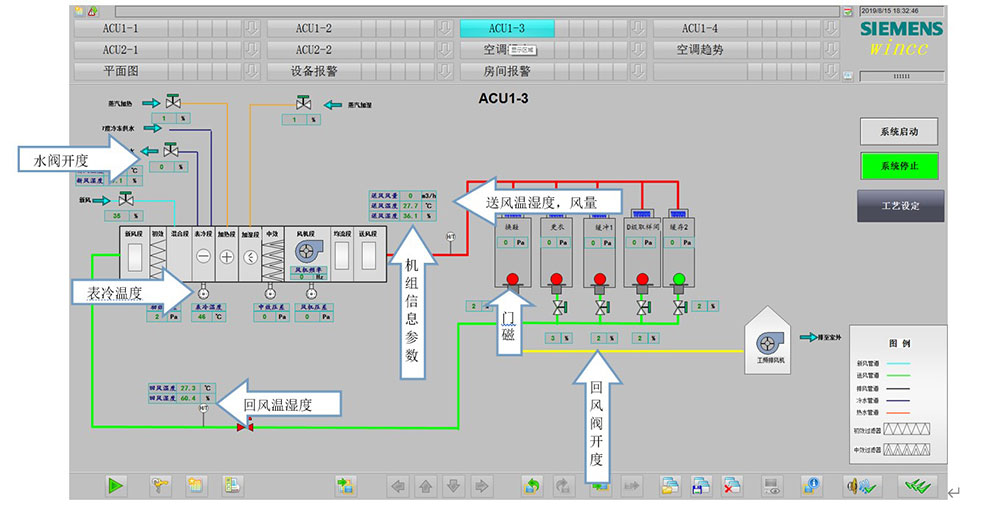Click the horn acknowledge speaker icon
1000x505 pixels.
click(861, 487)
